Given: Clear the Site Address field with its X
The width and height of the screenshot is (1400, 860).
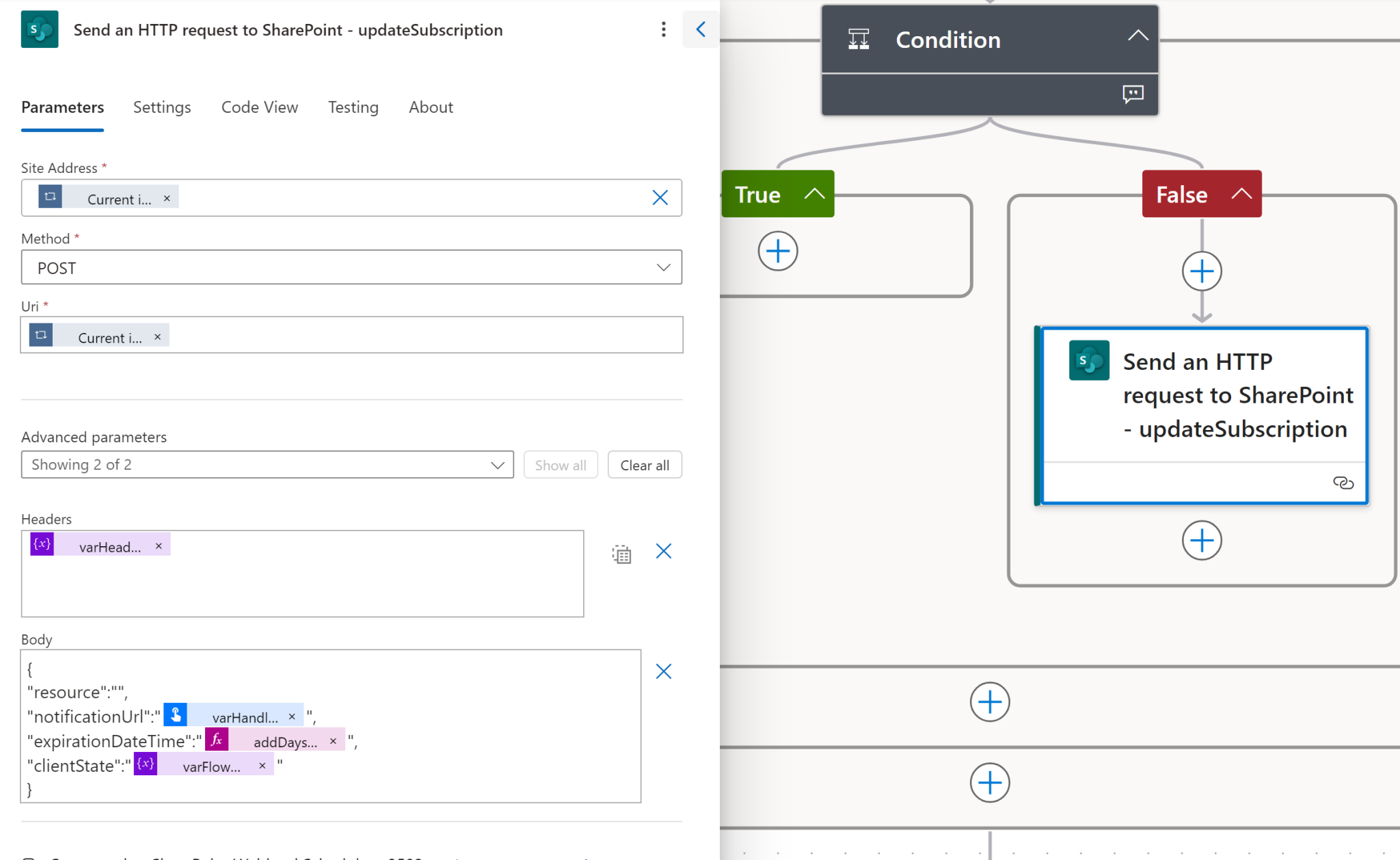Looking at the screenshot, I should [x=659, y=198].
